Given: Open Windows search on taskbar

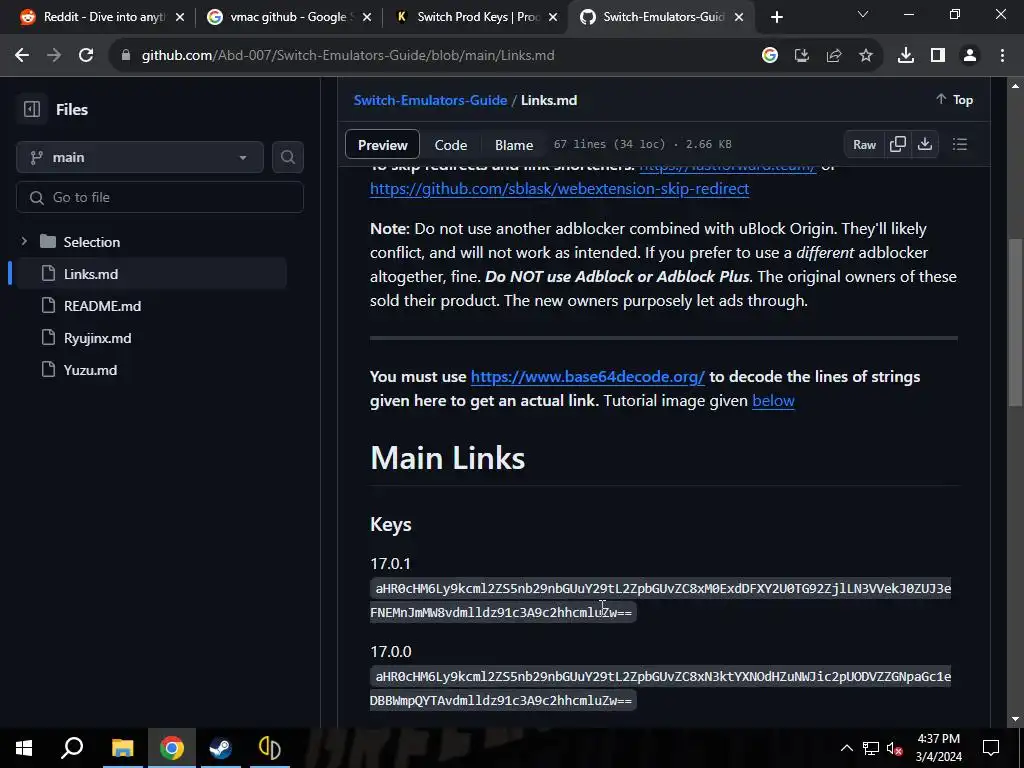Looking at the screenshot, I should coord(72,748).
